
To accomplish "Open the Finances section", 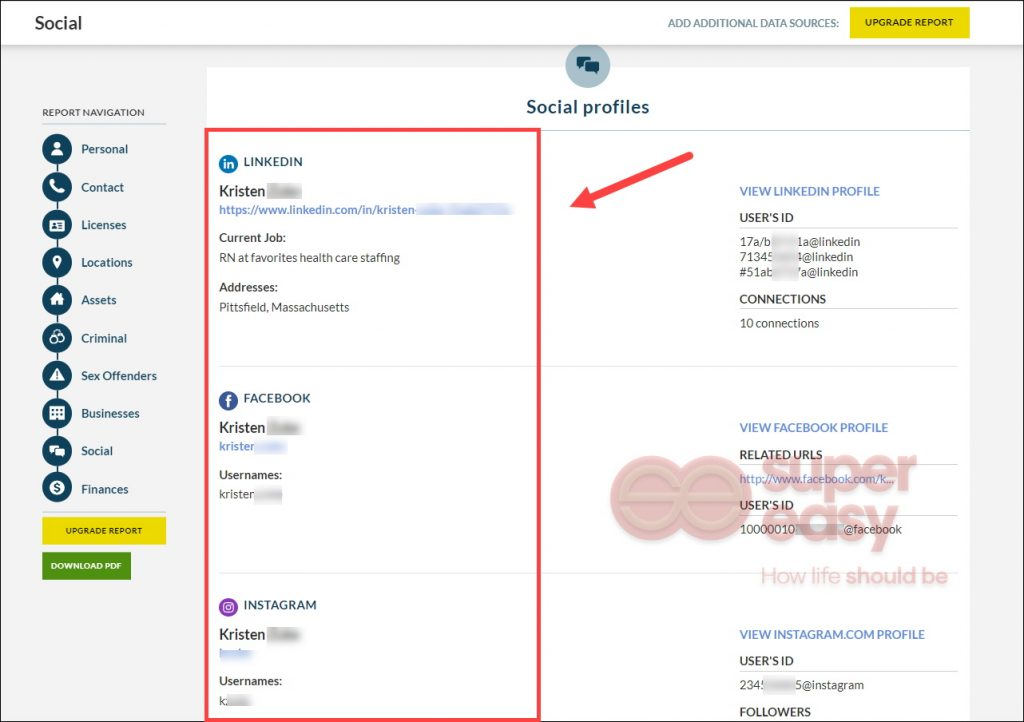I will pos(104,489).
